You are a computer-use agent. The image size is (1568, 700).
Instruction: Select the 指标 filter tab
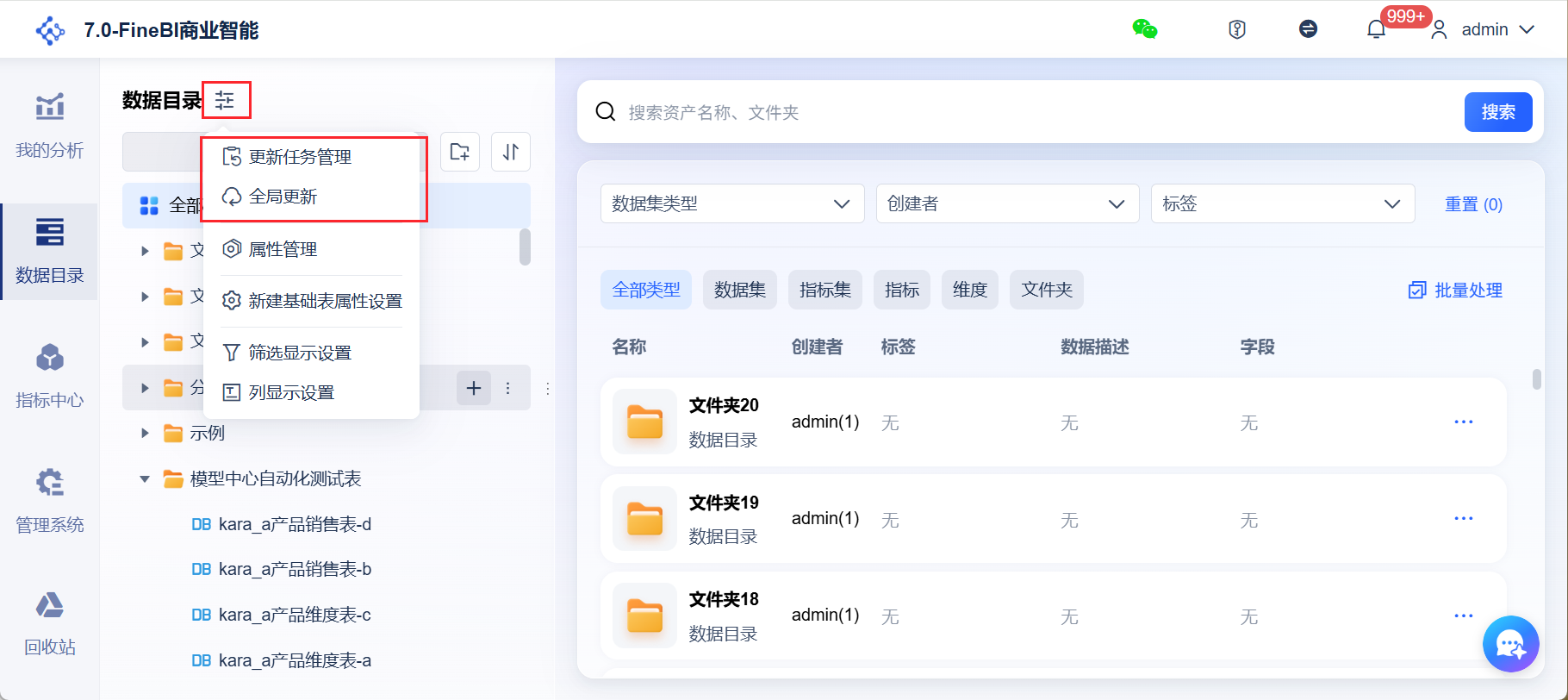click(902, 290)
